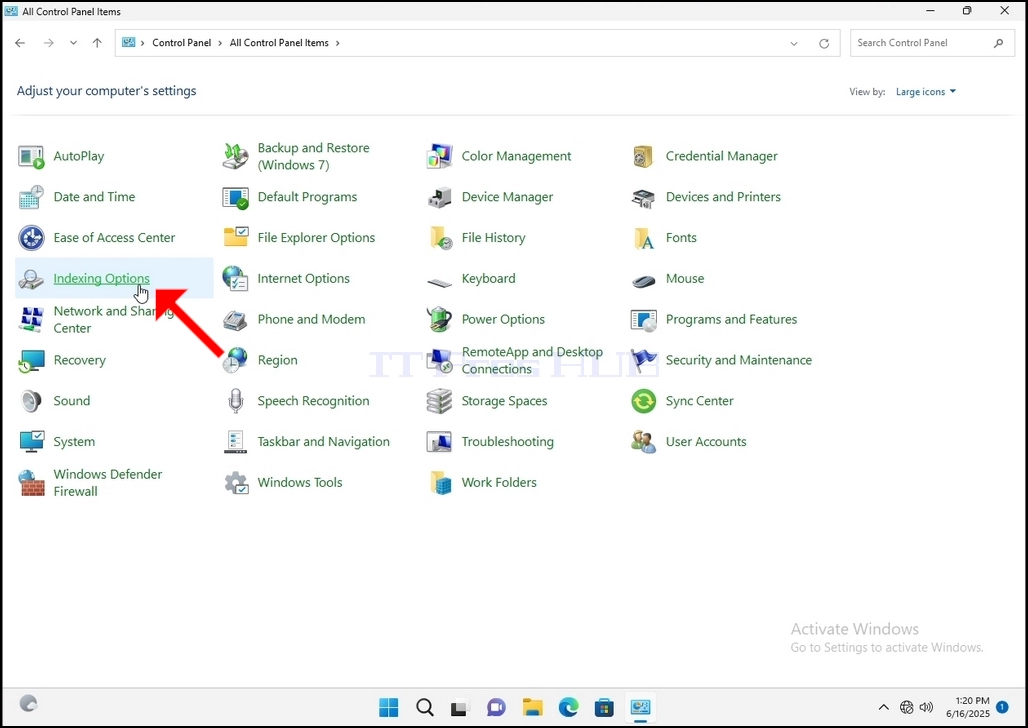
Task: Open the Fonts folder icon
Action: click(x=643, y=238)
